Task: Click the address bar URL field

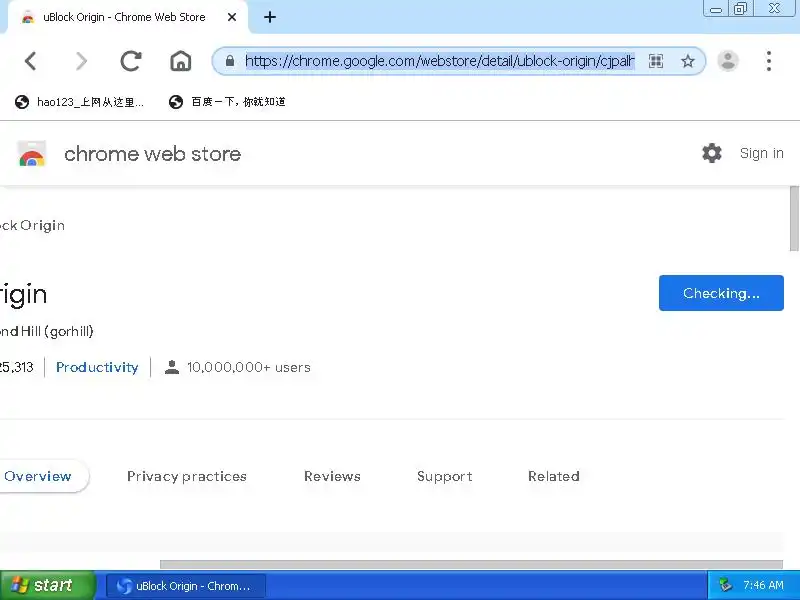Action: [x=440, y=61]
